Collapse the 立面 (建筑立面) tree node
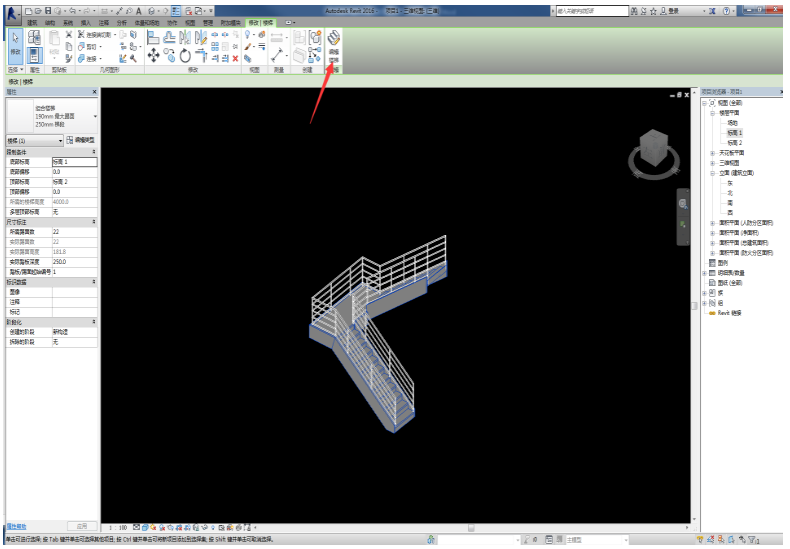The height and width of the screenshot is (549, 790). (x=713, y=173)
